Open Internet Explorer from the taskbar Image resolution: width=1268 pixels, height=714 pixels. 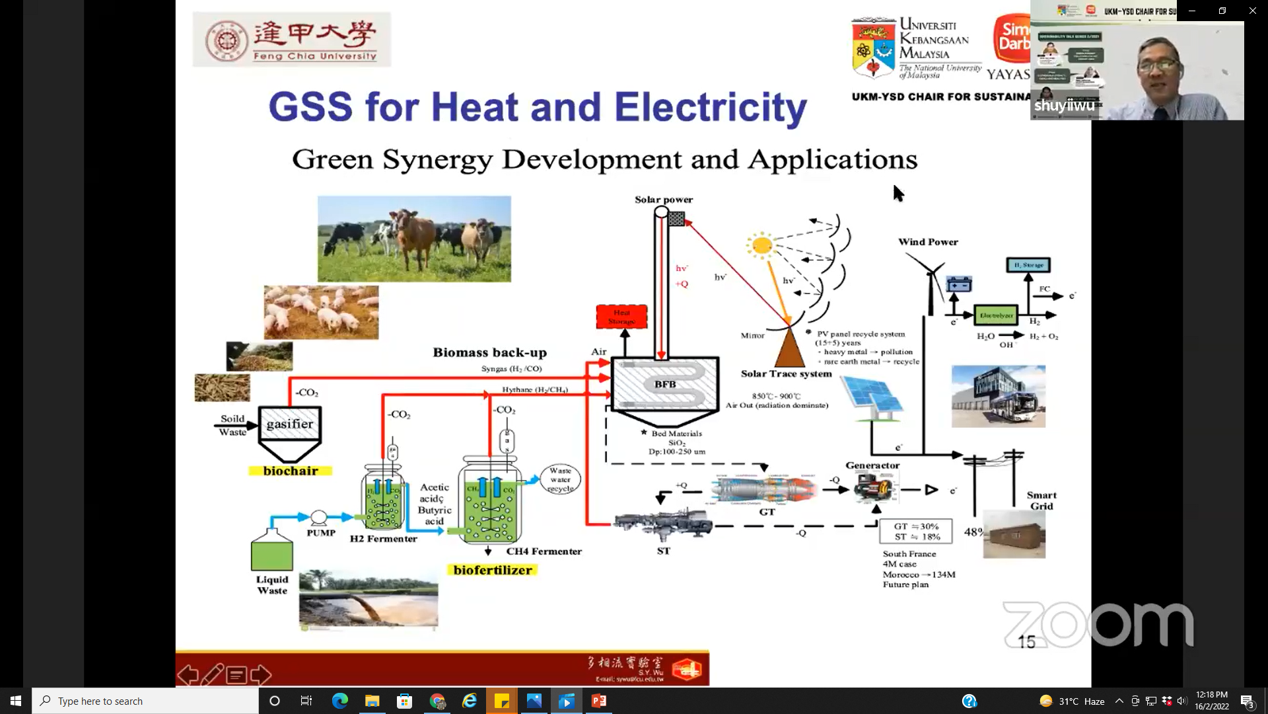pos(469,701)
